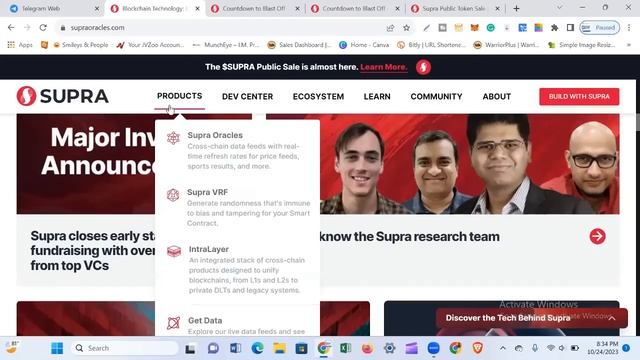Open File Explorer from the taskbar

280,348
